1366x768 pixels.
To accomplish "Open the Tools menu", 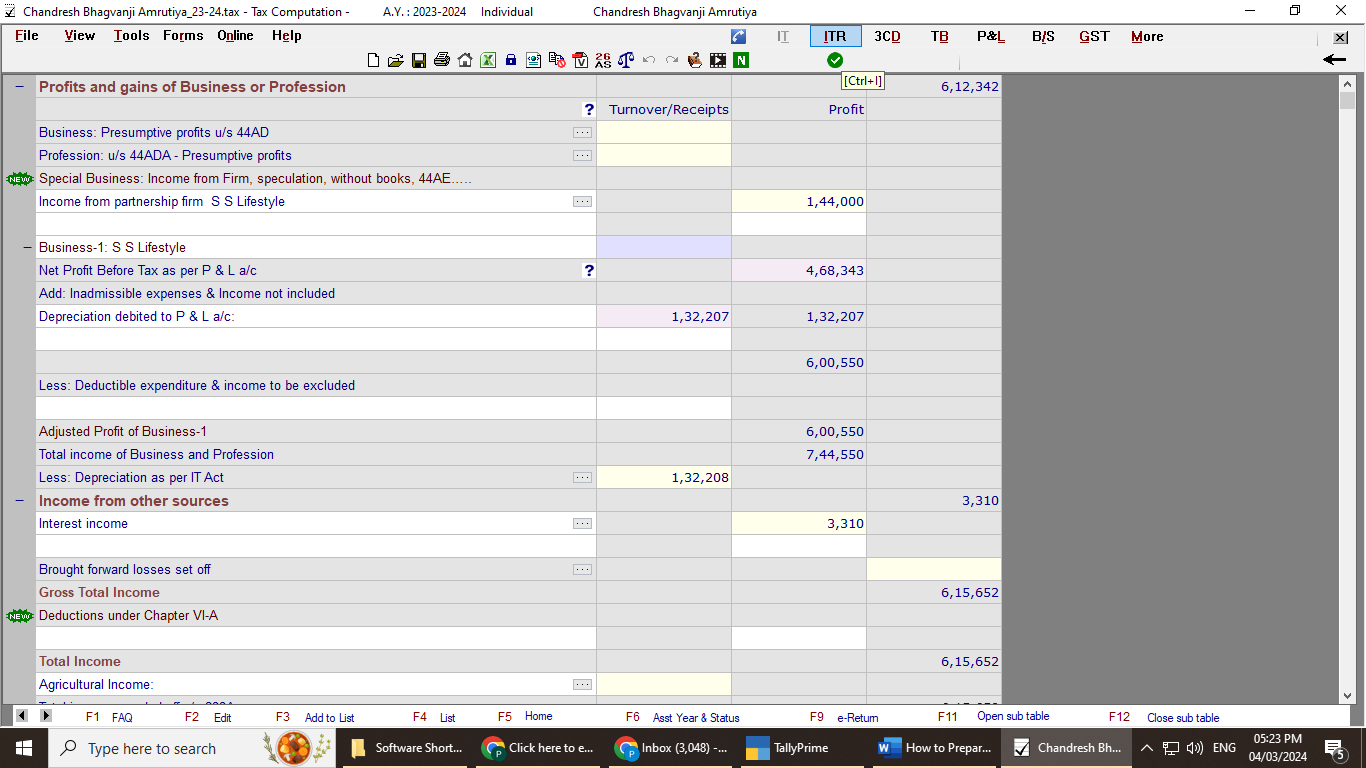I will pyautogui.click(x=131, y=36).
